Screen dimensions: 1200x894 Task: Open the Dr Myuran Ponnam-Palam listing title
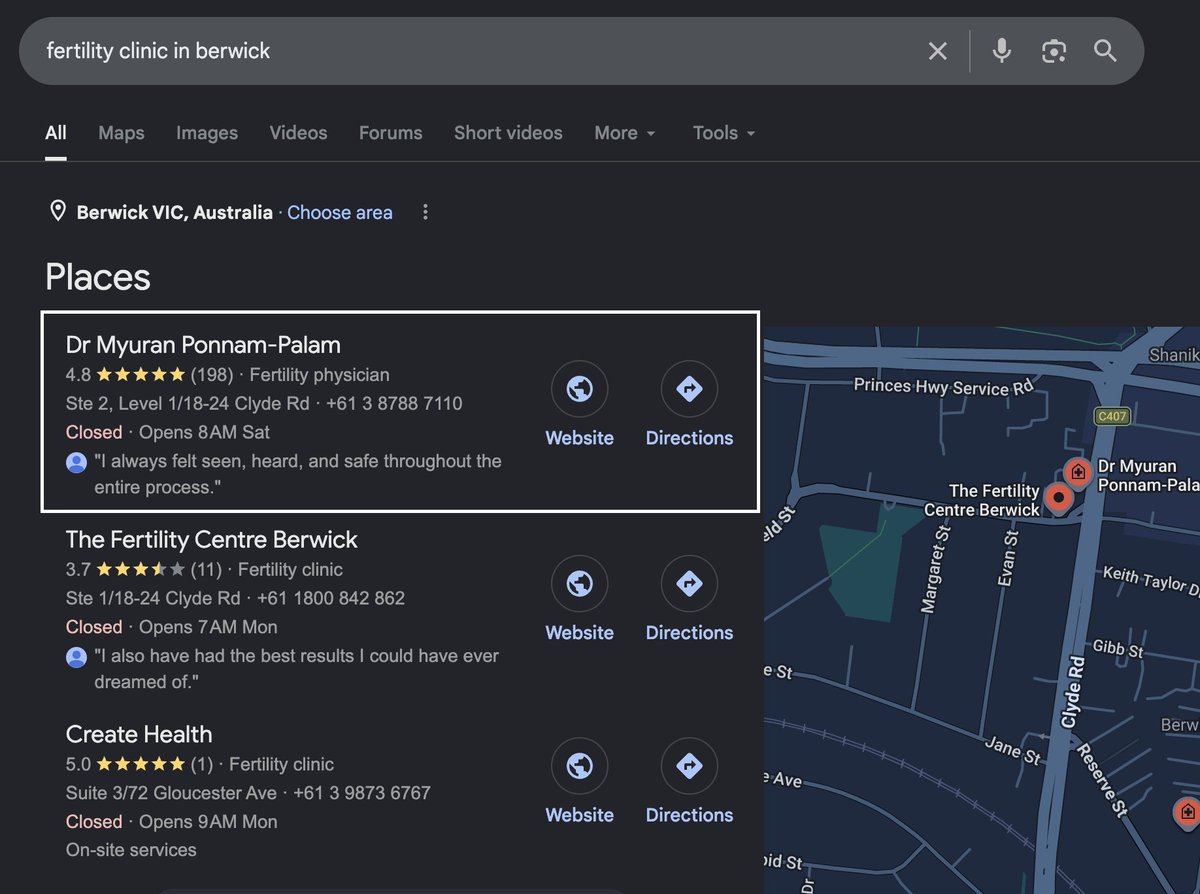click(x=203, y=345)
